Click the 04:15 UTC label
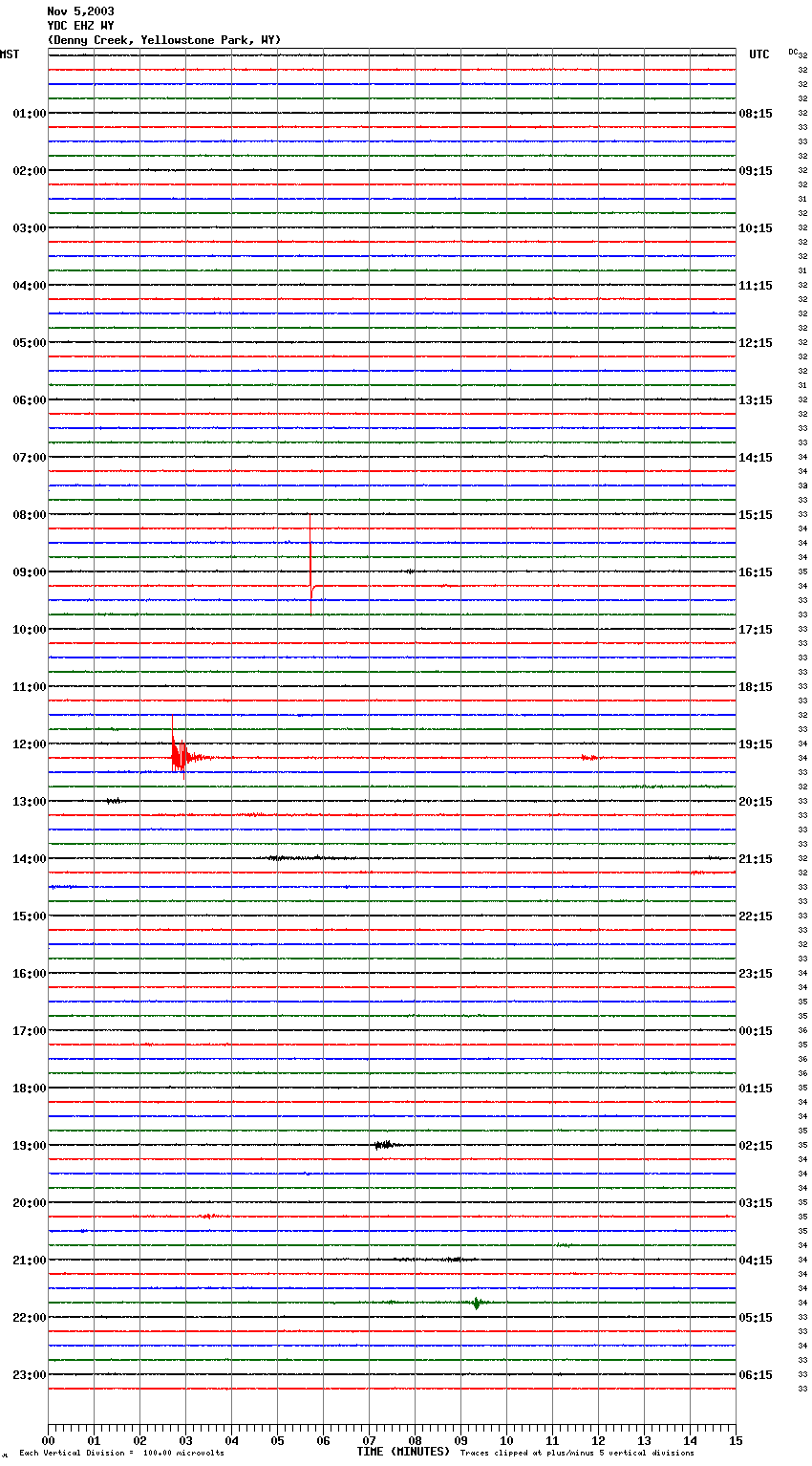The image size is (812, 1466). click(756, 1261)
